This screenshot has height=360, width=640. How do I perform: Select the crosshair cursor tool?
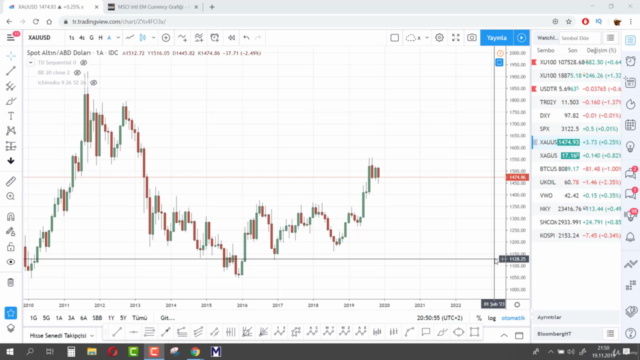11,56
